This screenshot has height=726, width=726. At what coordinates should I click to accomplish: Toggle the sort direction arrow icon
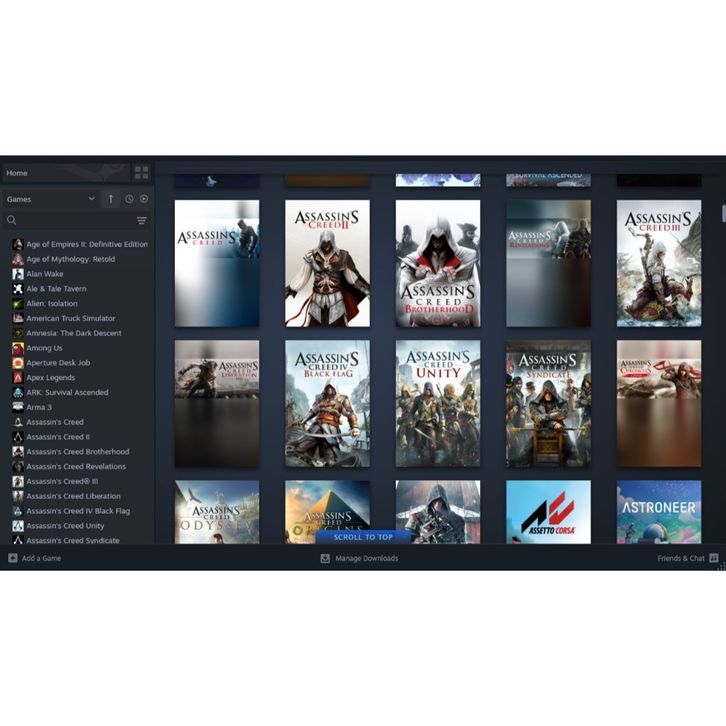[x=111, y=199]
